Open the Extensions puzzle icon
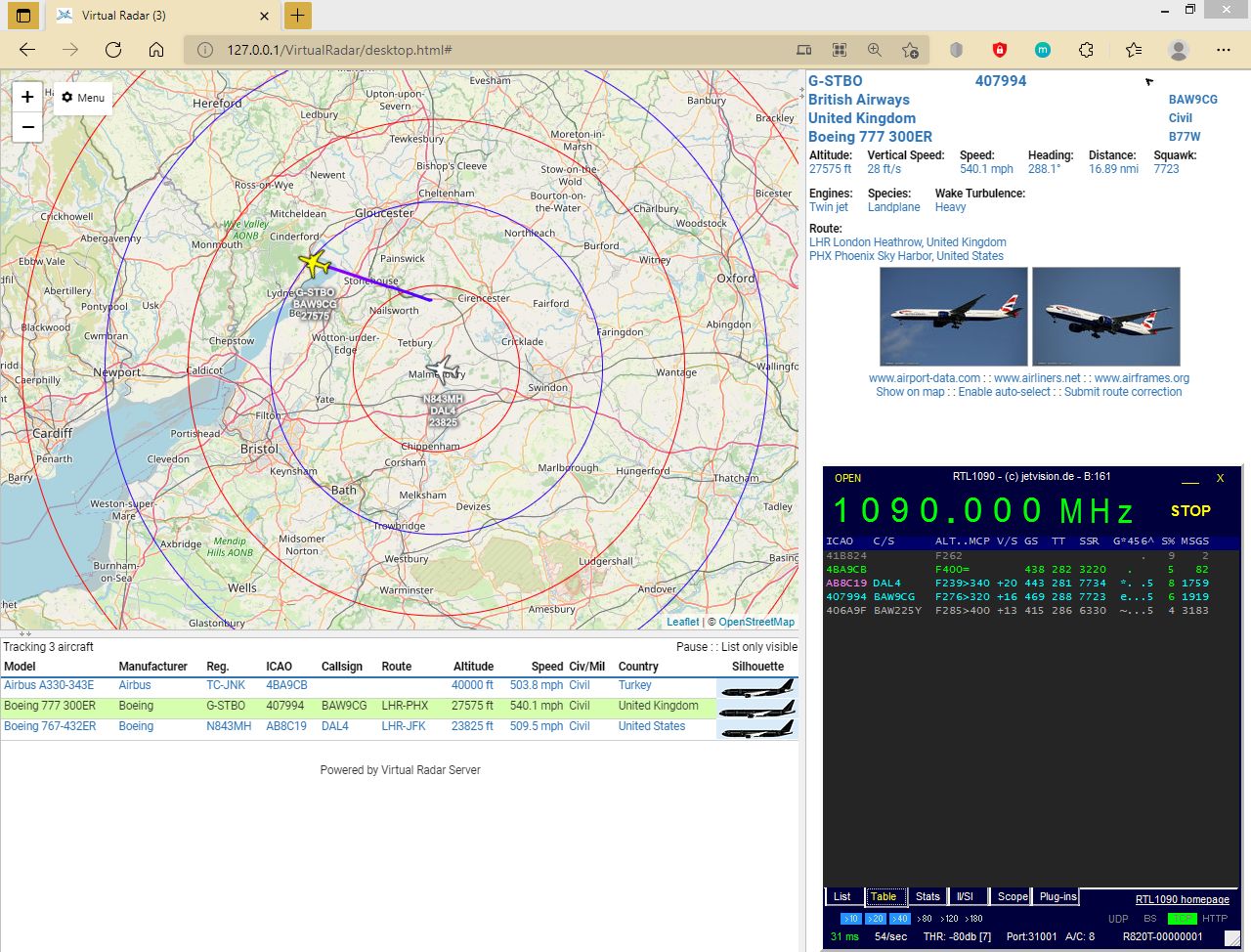The width and height of the screenshot is (1251, 952). click(x=1086, y=50)
